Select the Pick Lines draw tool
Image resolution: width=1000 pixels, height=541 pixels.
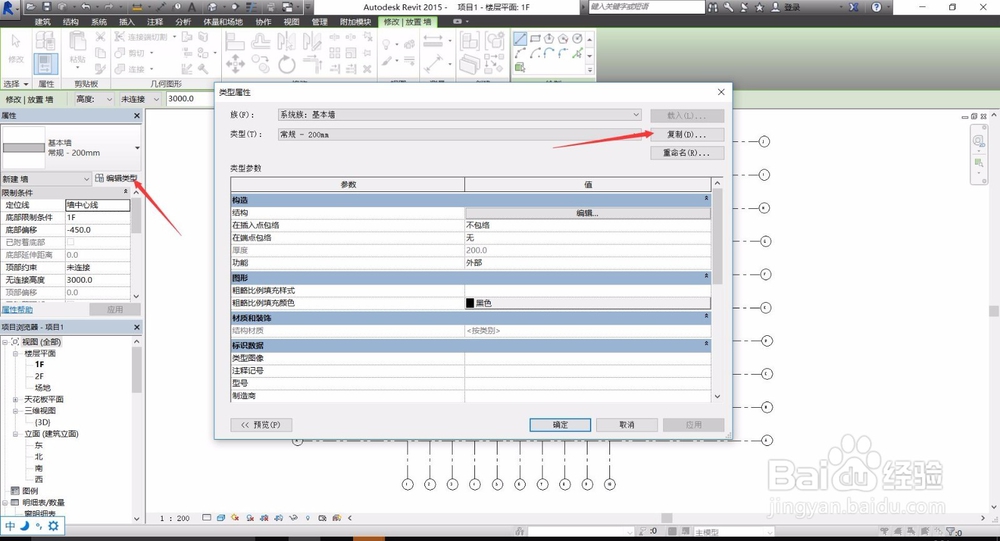(x=578, y=54)
